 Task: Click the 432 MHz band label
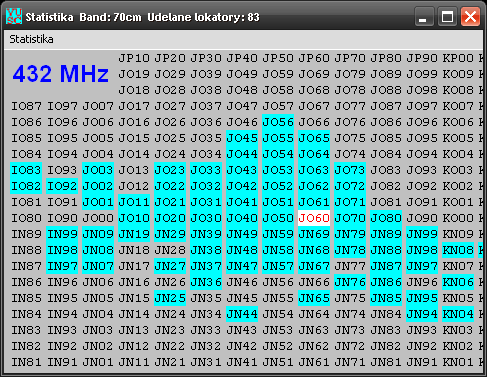[61, 74]
